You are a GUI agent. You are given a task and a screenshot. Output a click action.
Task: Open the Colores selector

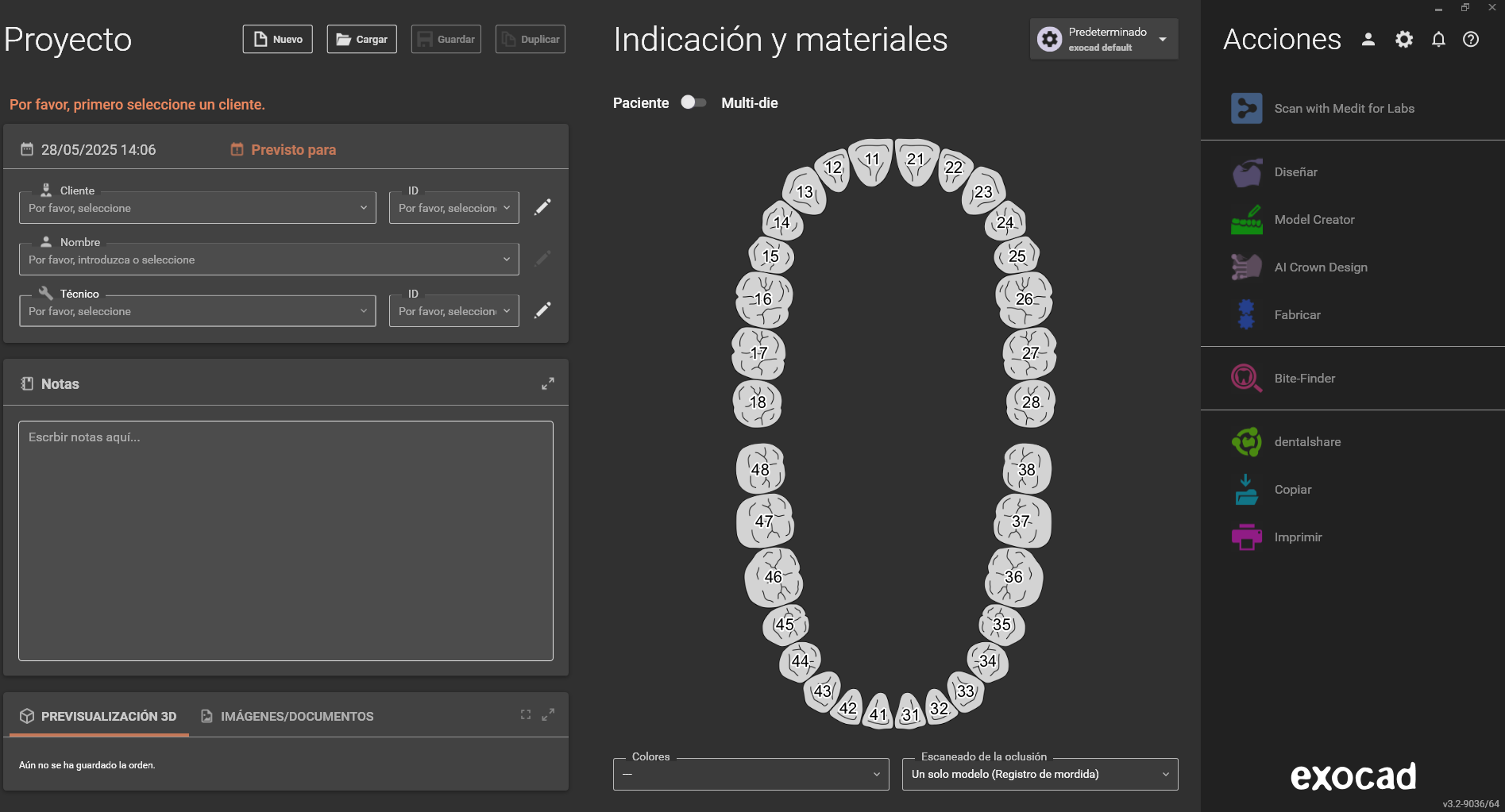coord(750,774)
